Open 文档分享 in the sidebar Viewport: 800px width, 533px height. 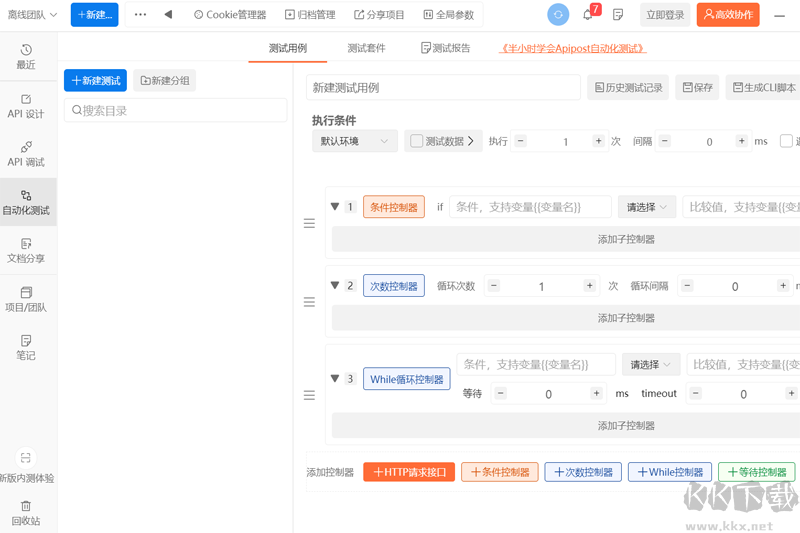[x=26, y=250]
